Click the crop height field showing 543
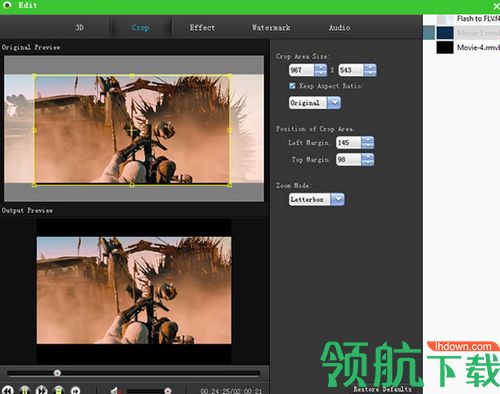This screenshot has height=394, width=500. click(351, 70)
